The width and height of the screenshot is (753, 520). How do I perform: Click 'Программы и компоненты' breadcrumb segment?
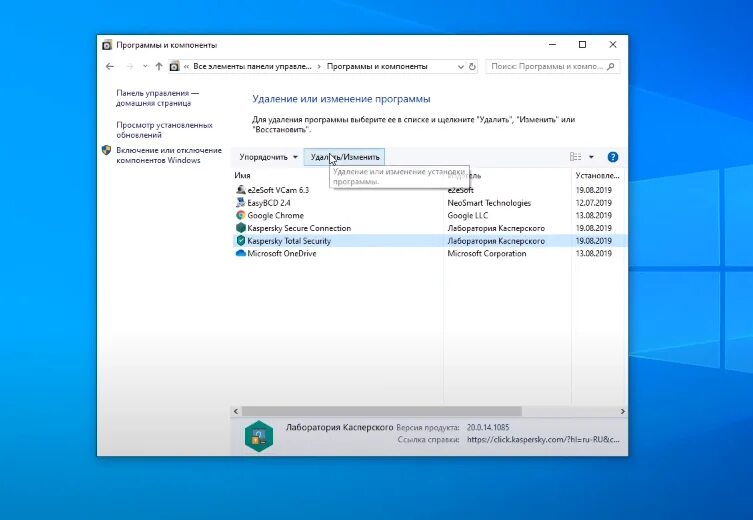pyautogui.click(x=377, y=67)
